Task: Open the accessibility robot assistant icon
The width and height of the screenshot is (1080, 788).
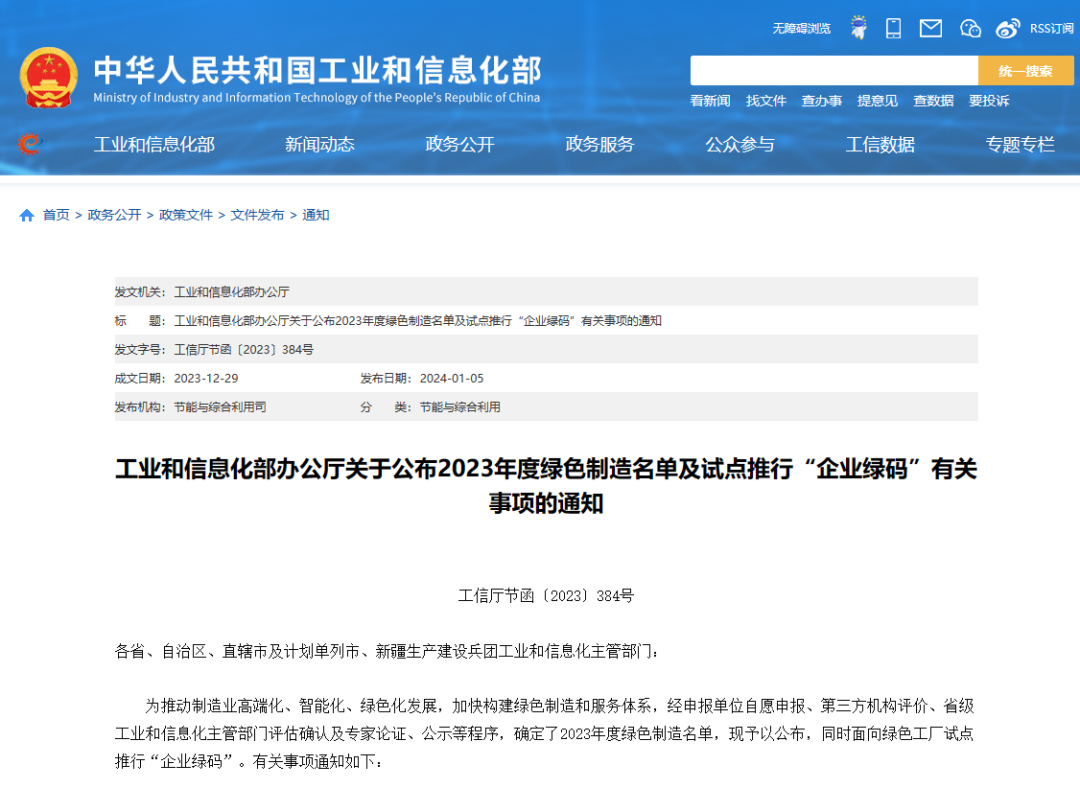Action: coord(858,28)
